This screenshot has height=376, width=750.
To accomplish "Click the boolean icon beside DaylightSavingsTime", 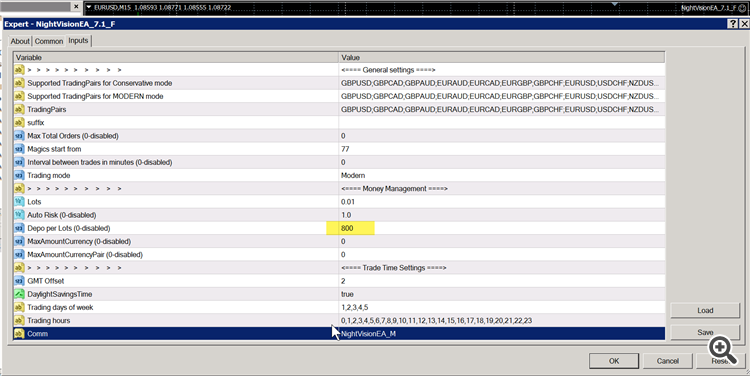I will click(x=19, y=294).
